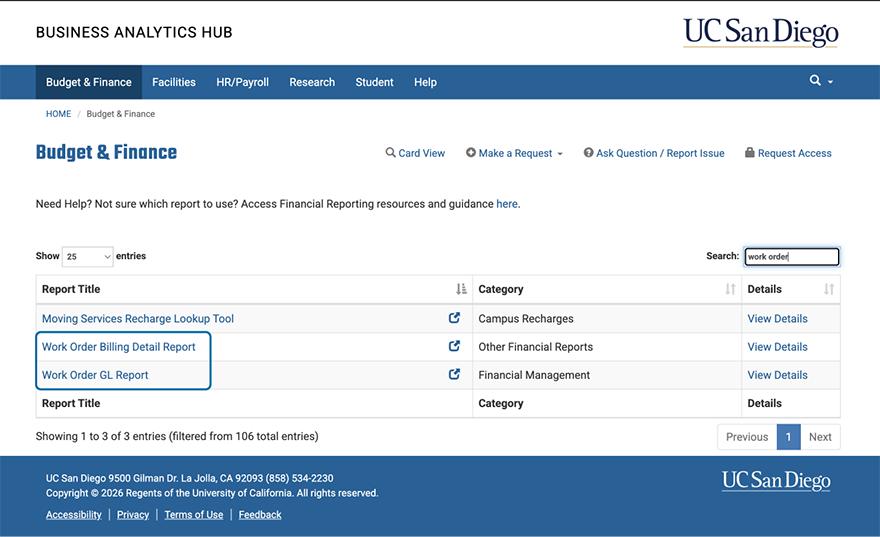Open the Facilities nav tab
This screenshot has width=880, height=537.
tap(174, 82)
